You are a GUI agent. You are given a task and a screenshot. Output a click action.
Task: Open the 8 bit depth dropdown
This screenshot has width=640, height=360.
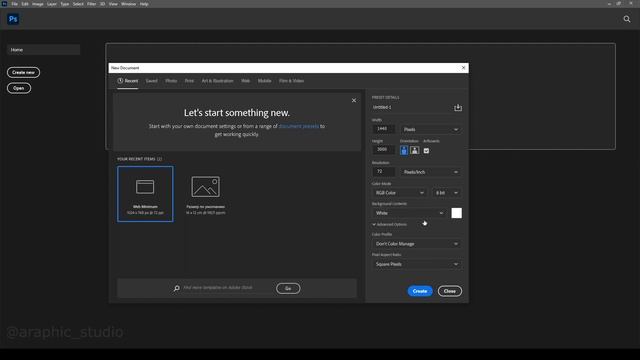click(x=447, y=193)
